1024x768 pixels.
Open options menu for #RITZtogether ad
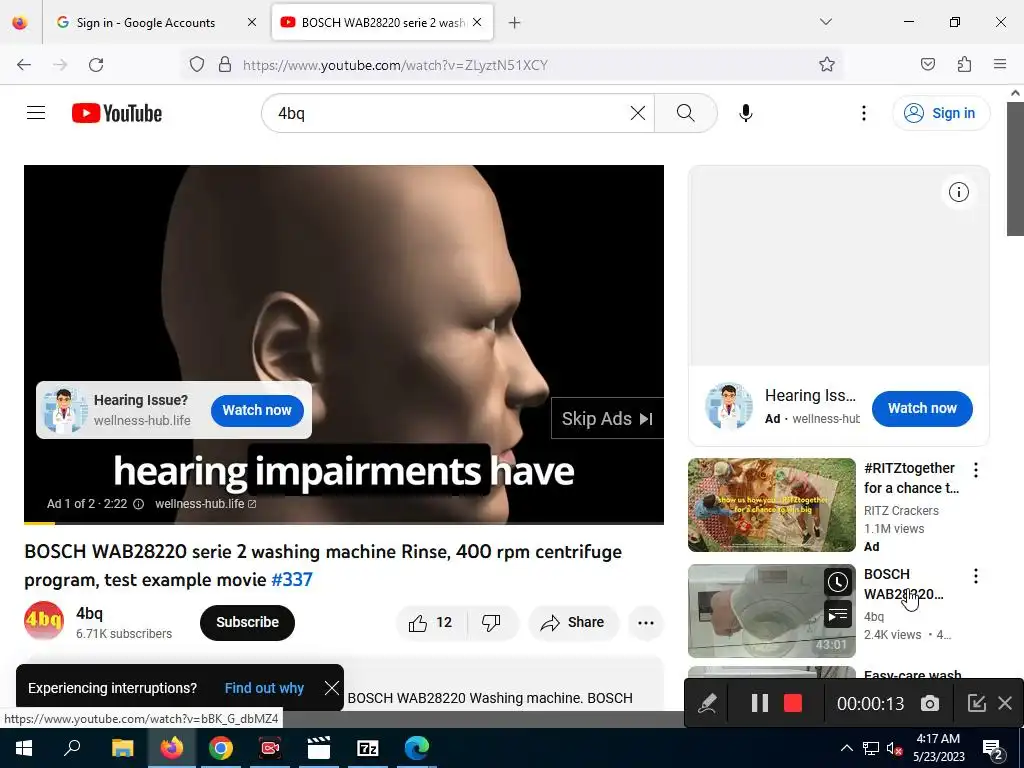tap(976, 470)
